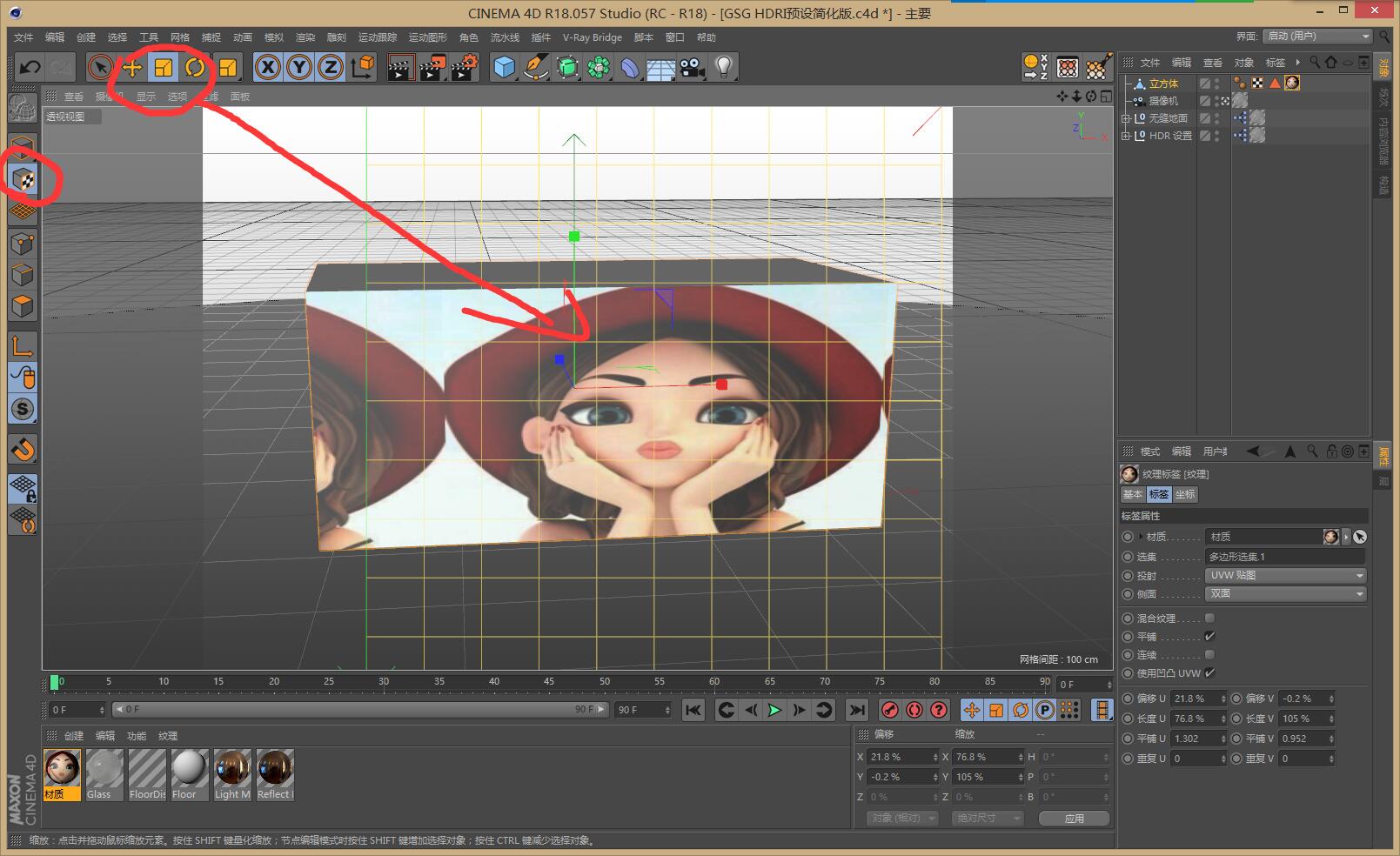
Task: Click the coordinate system cube icon
Action: 363,67
